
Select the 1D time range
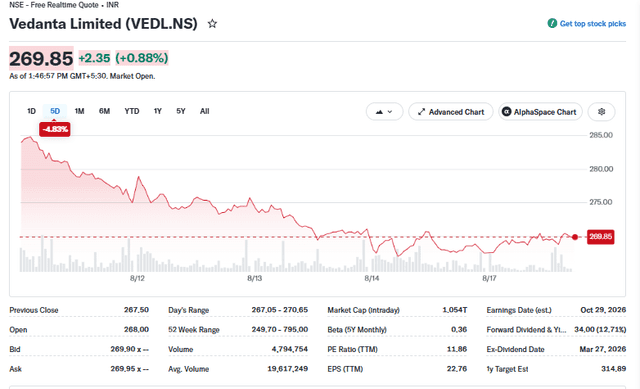tap(31, 111)
